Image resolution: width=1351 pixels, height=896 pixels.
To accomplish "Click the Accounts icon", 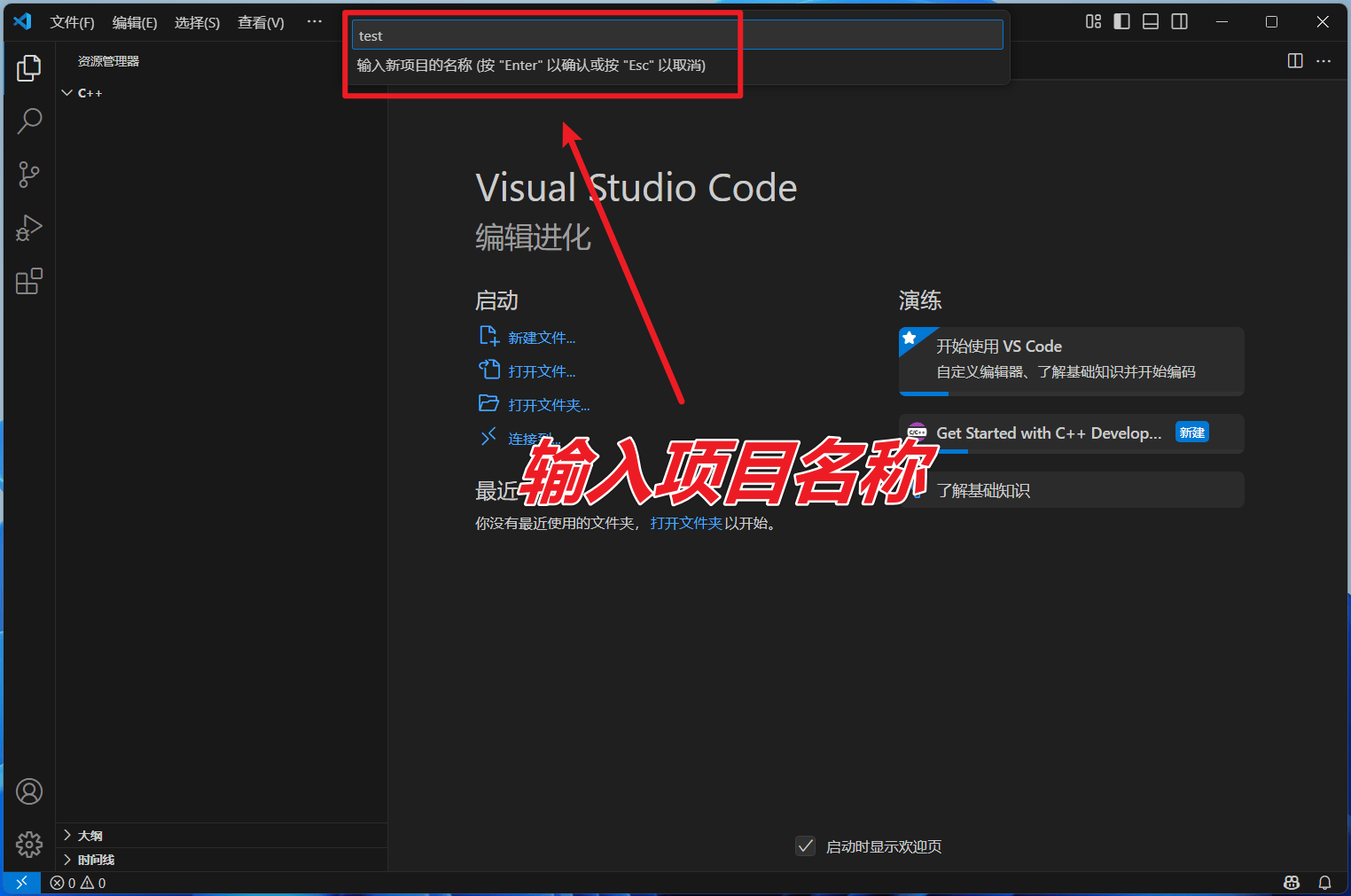I will tap(29, 791).
